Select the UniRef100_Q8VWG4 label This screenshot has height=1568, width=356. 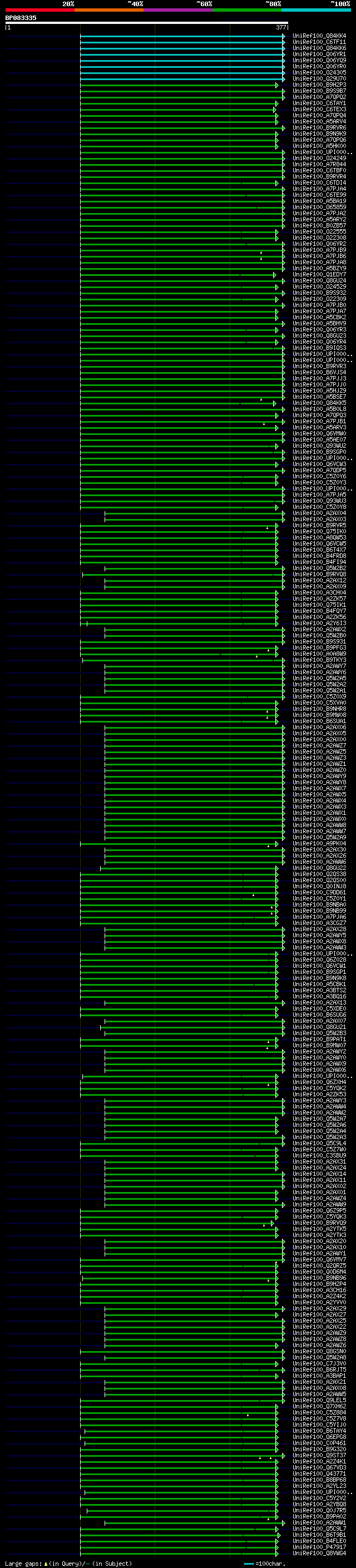[319, 1553]
